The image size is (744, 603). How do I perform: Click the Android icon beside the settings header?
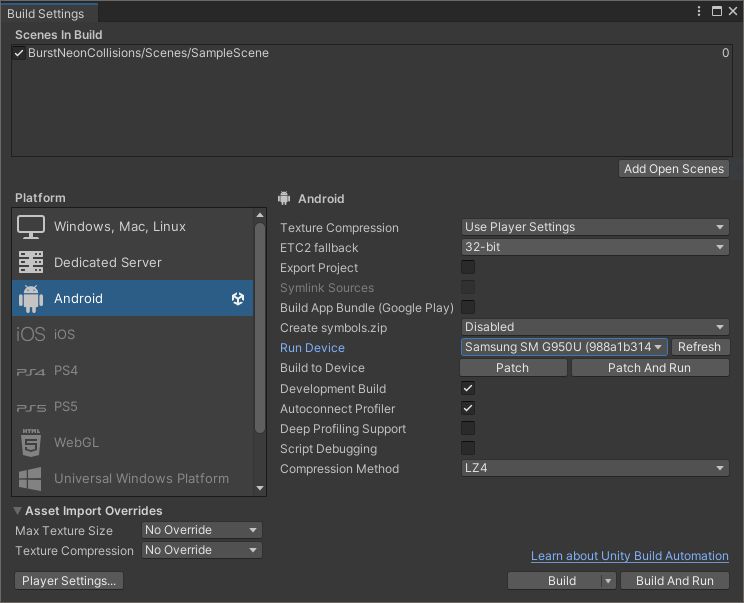[284, 198]
